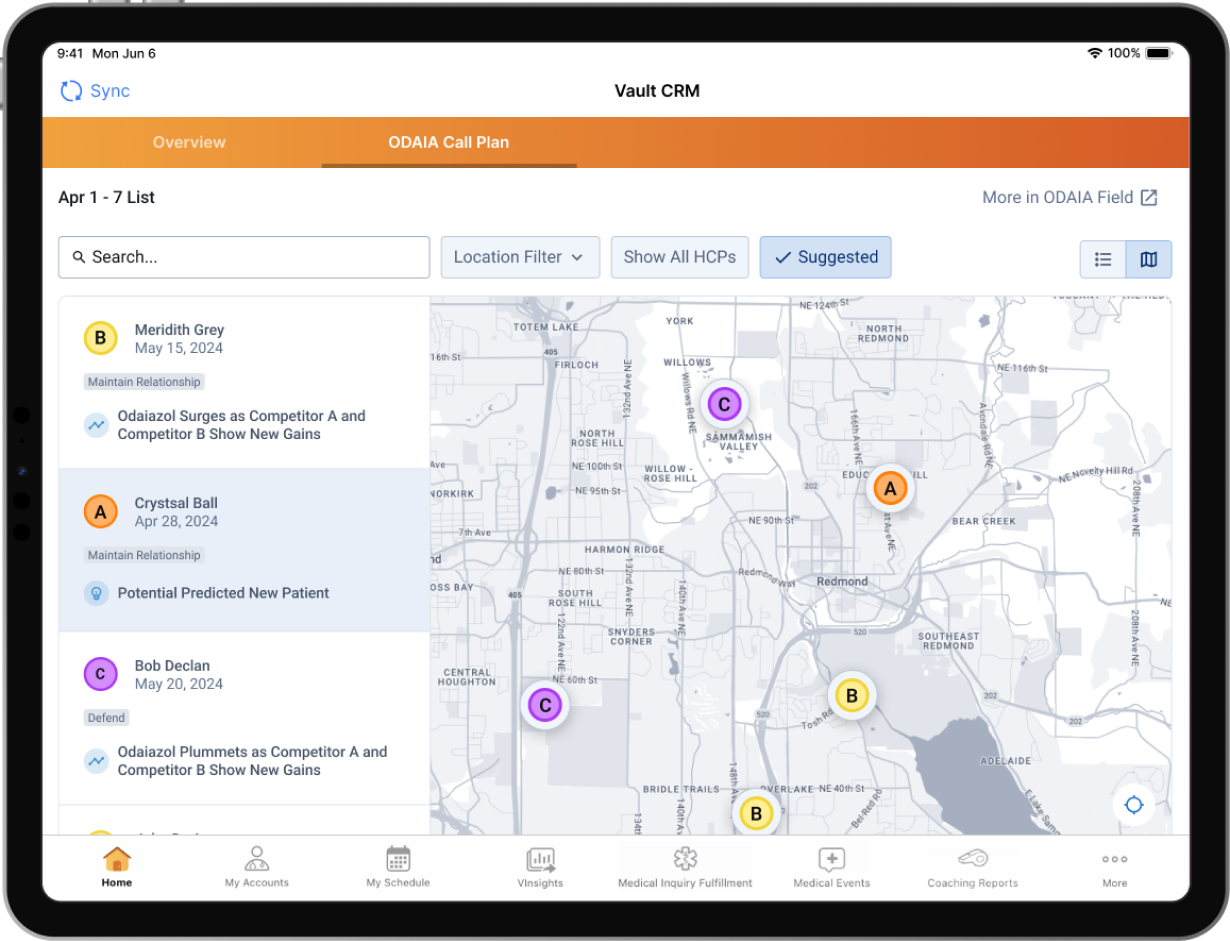This screenshot has width=1230, height=941.
Task: Select yellow B pin near Overlake
Action: tap(756, 813)
